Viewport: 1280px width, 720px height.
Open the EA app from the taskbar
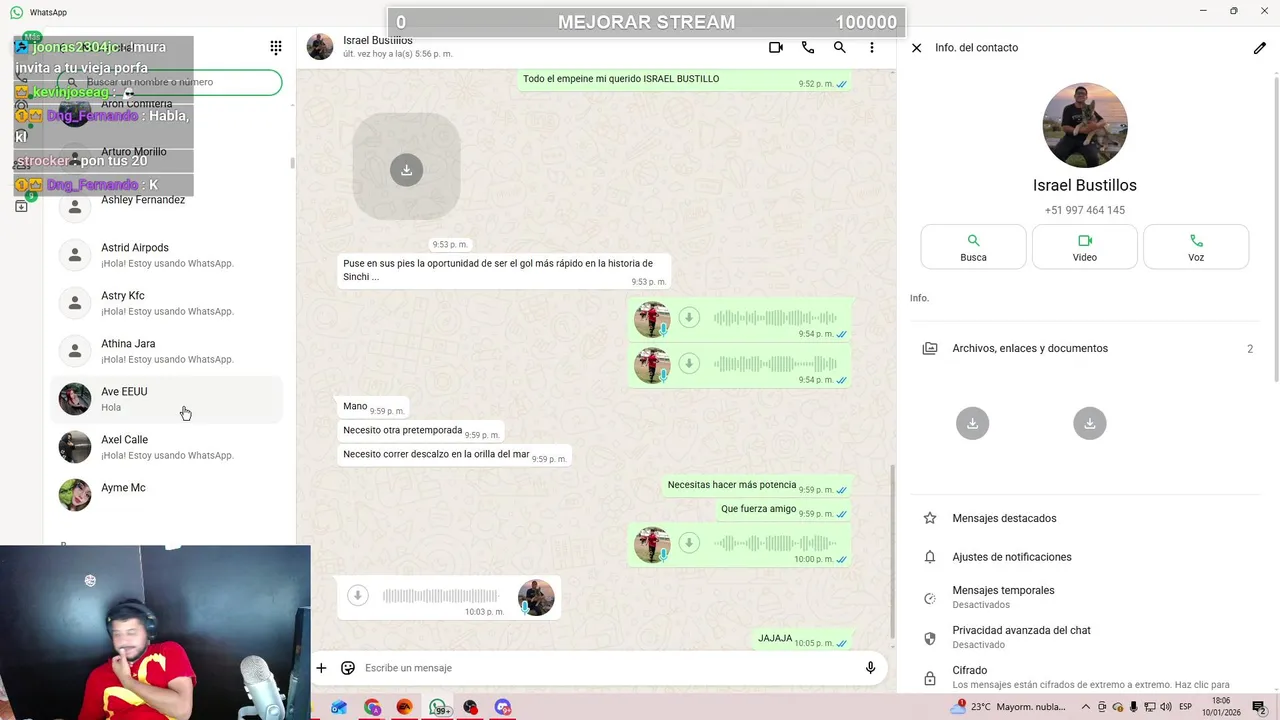[x=405, y=707]
